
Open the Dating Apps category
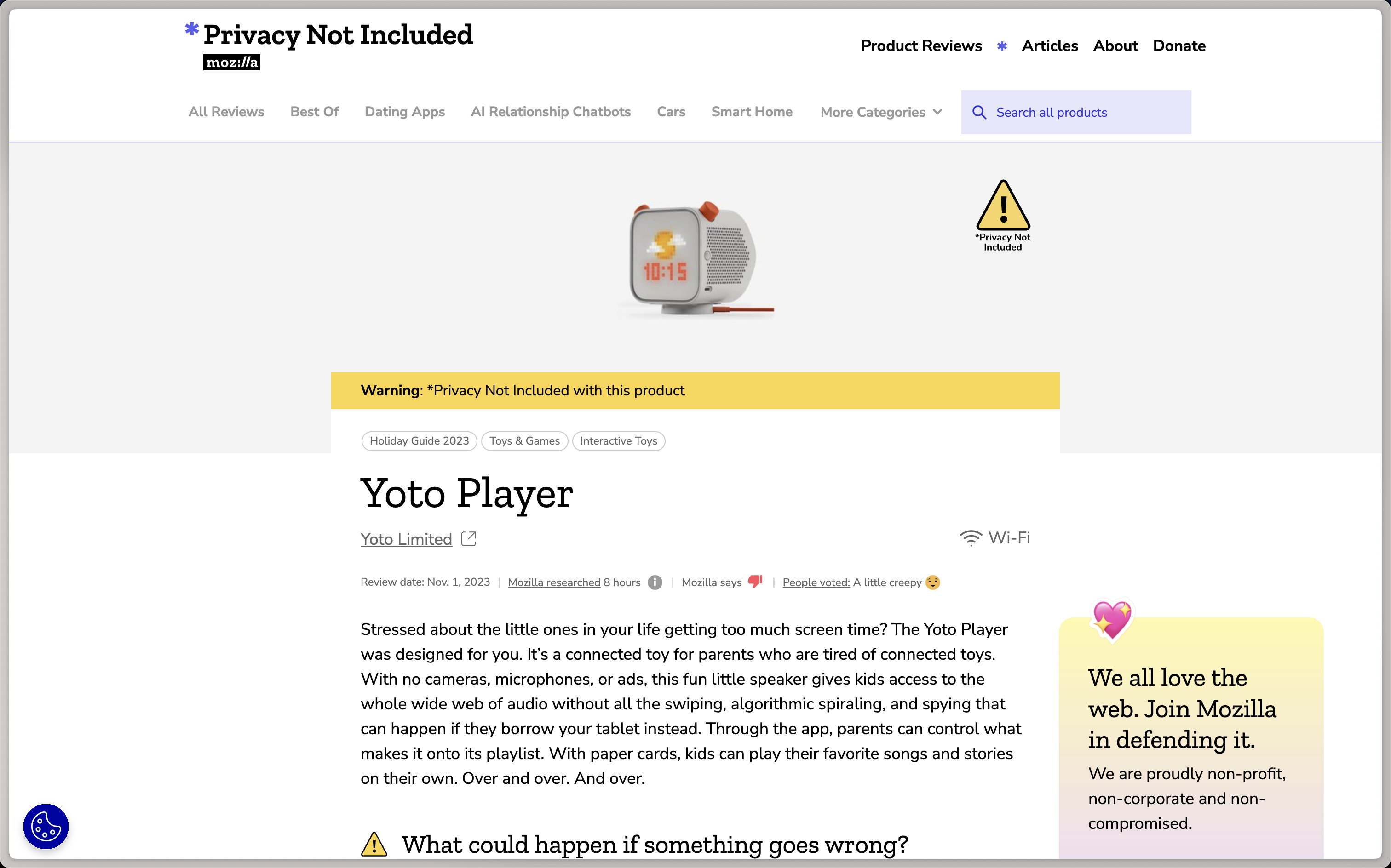click(404, 111)
